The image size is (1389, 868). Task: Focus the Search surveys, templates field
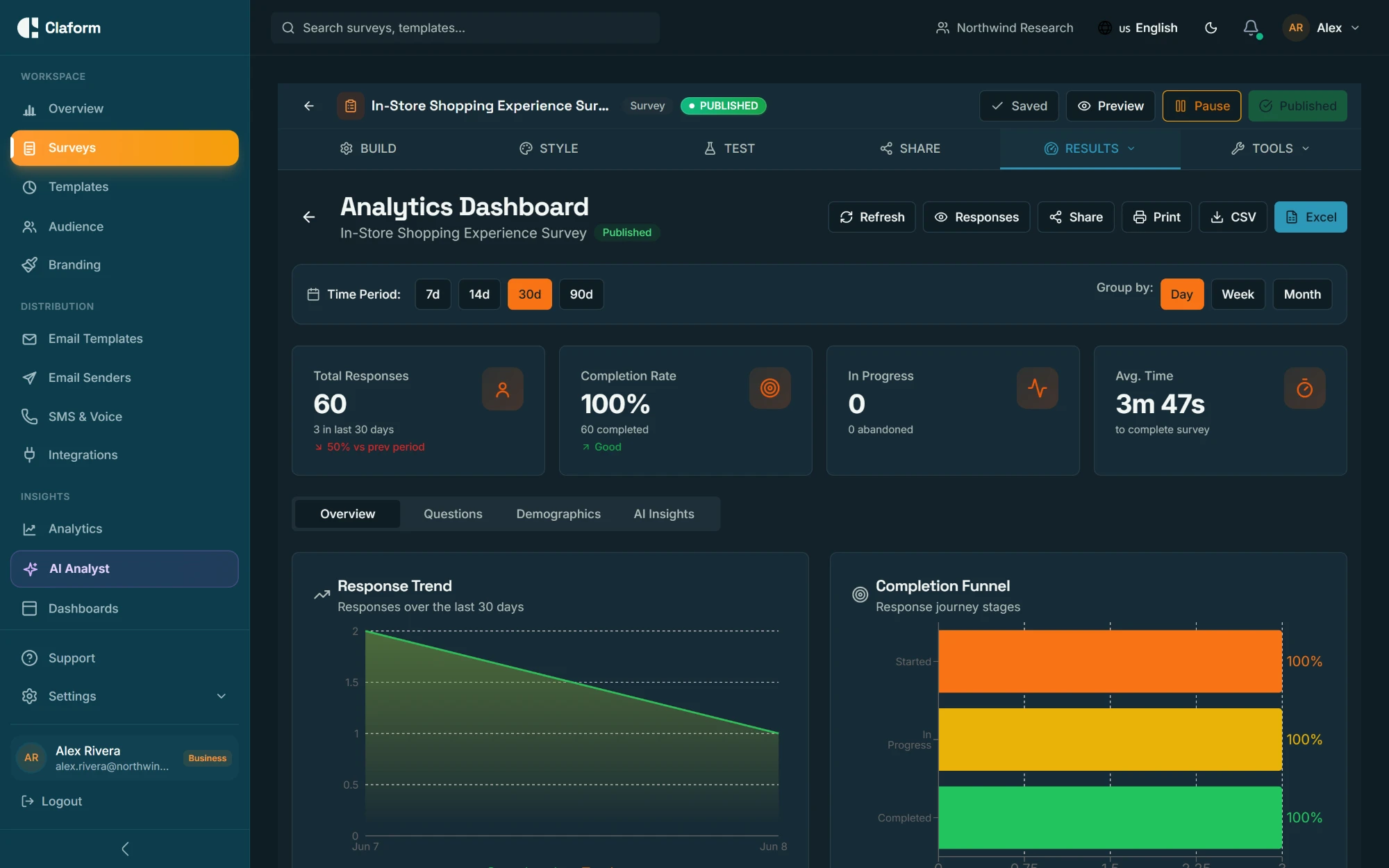coord(465,28)
